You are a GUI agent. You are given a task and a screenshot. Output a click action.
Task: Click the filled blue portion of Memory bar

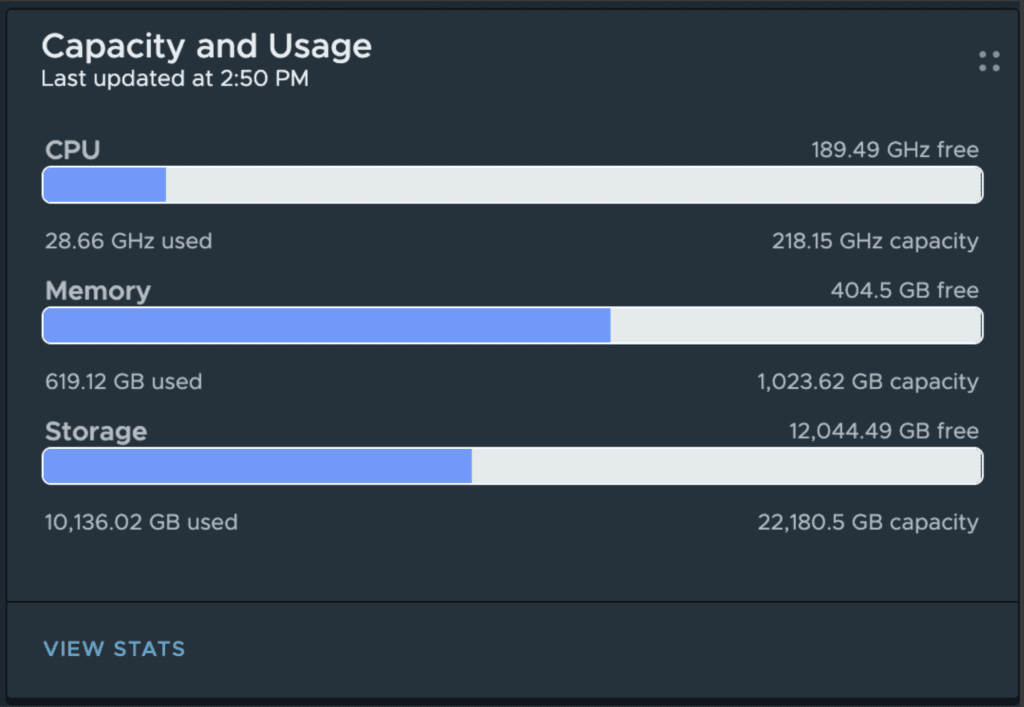click(x=326, y=325)
